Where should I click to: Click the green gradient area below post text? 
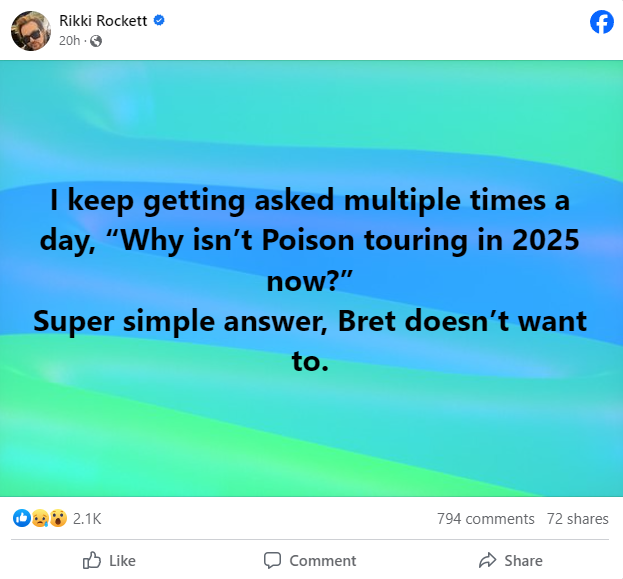click(x=311, y=440)
